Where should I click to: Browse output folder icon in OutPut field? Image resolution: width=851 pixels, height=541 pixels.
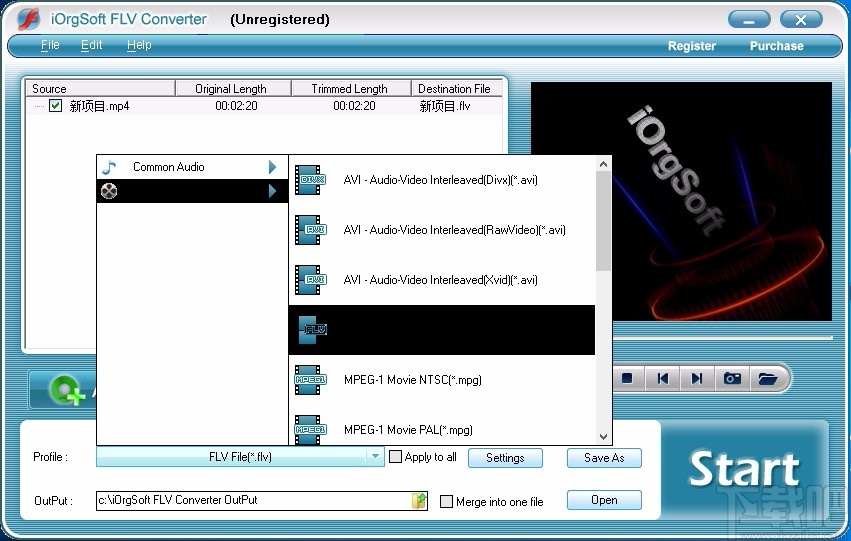point(419,500)
